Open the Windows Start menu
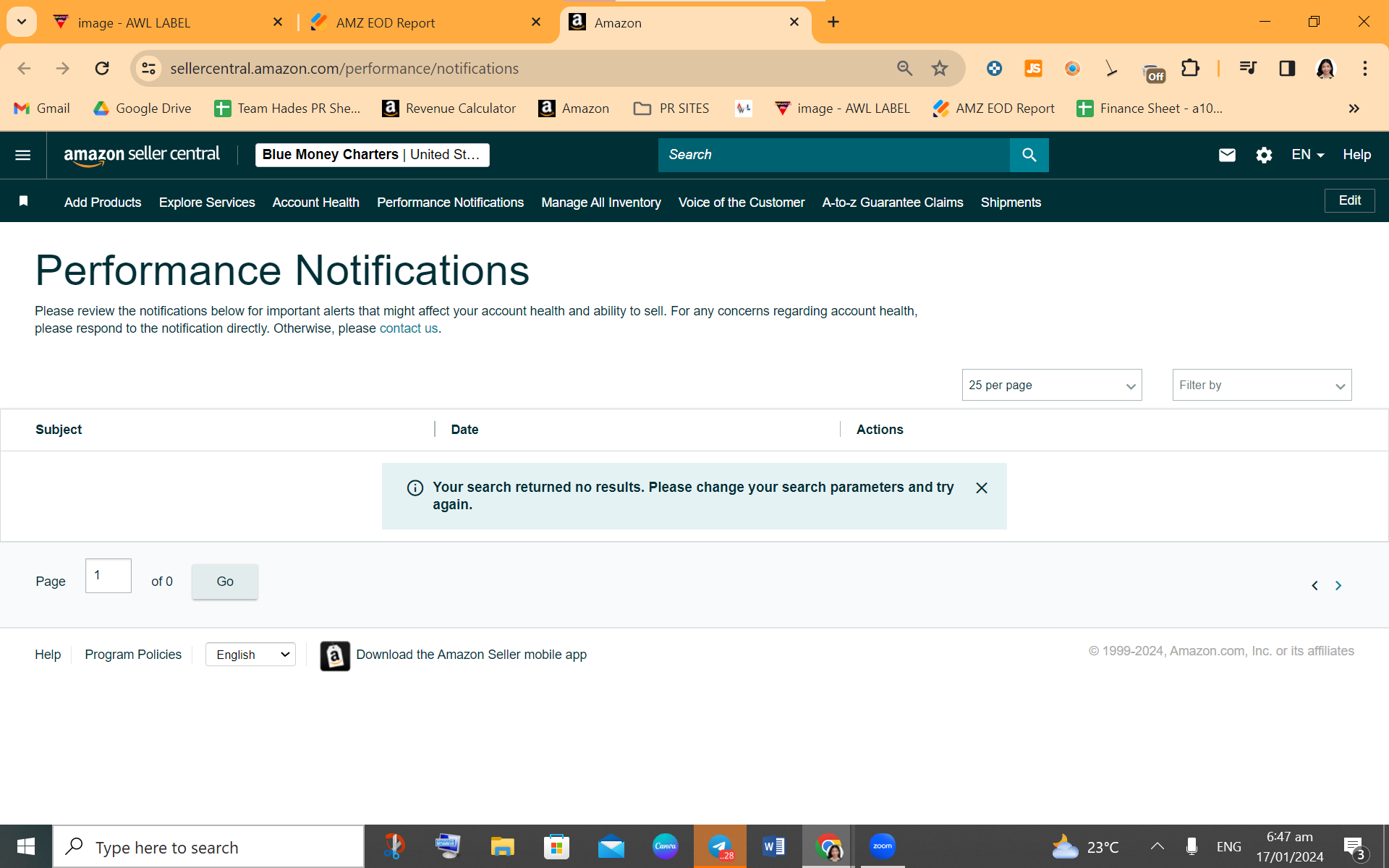Image resolution: width=1389 pixels, height=868 pixels. pyautogui.click(x=26, y=846)
